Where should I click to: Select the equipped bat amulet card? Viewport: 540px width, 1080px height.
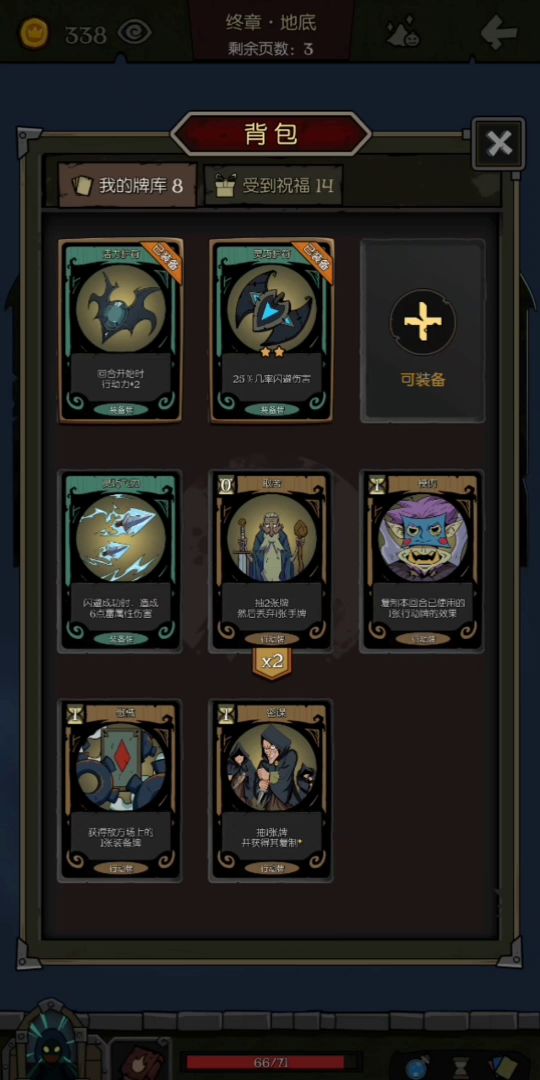coord(121,330)
